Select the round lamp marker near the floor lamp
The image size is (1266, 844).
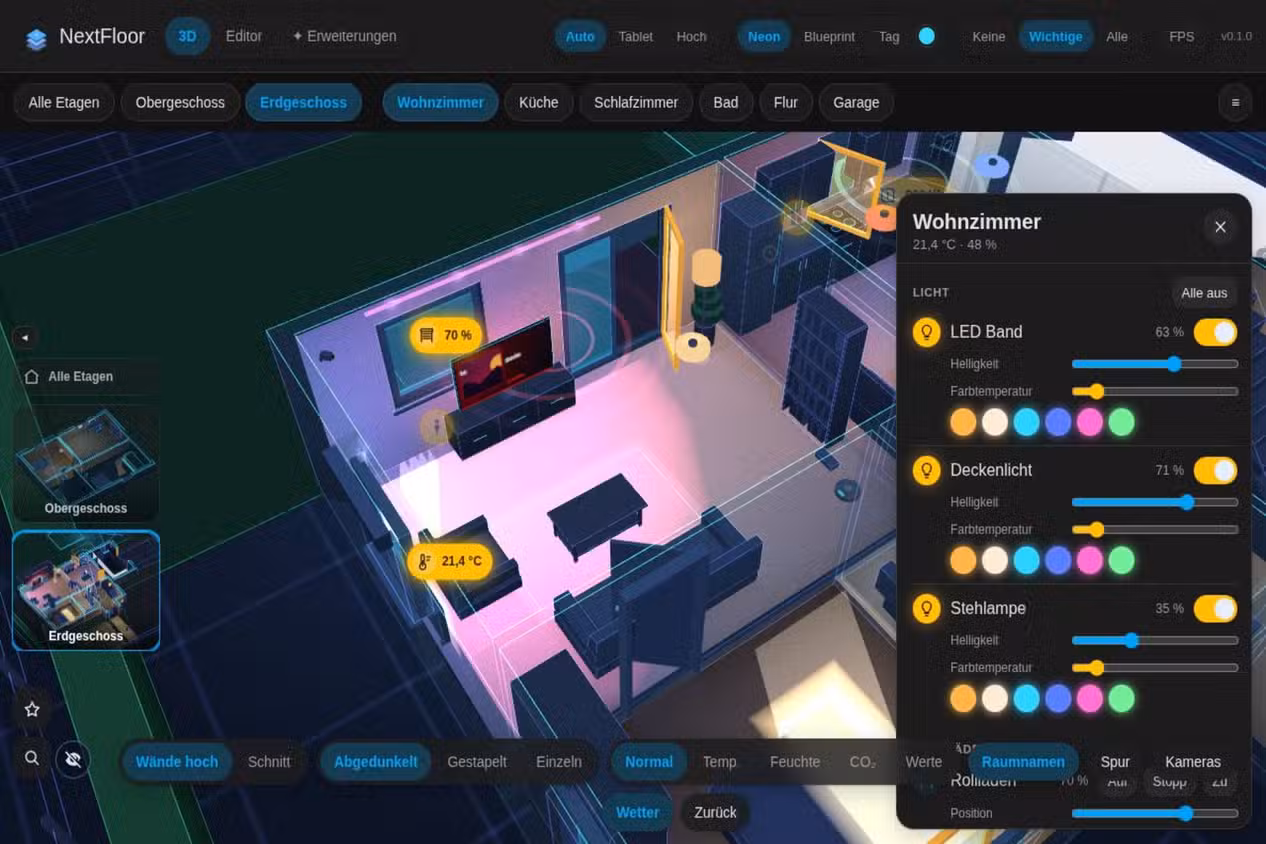click(x=692, y=346)
